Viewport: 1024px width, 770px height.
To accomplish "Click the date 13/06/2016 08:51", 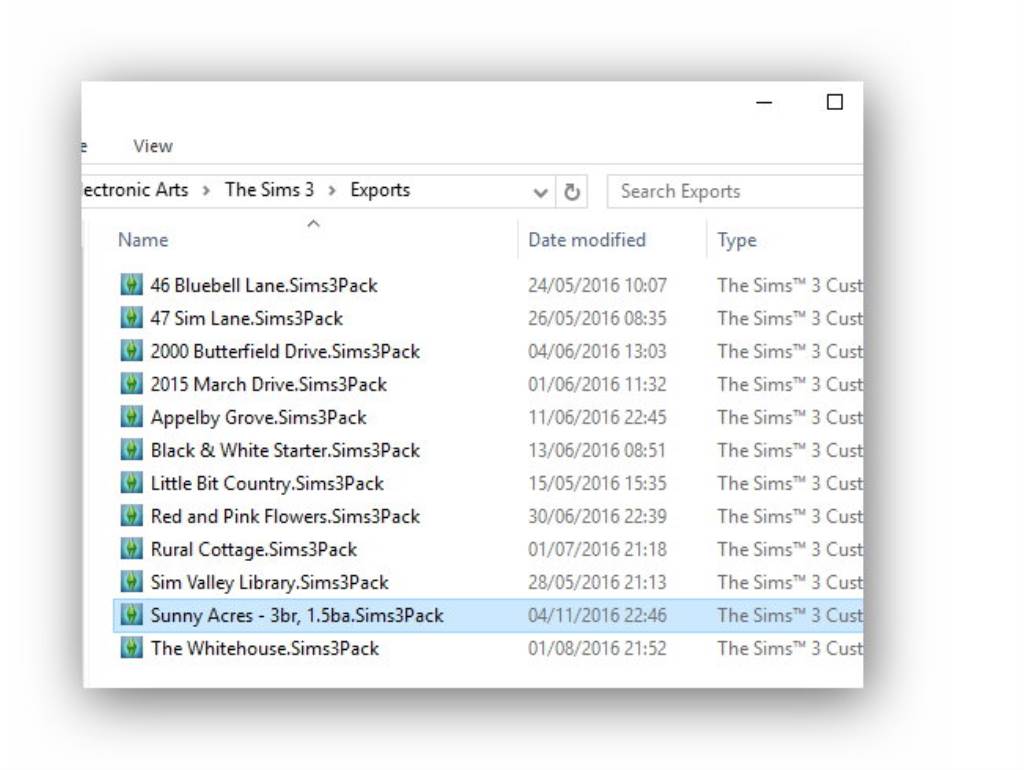I will pyautogui.click(x=597, y=450).
